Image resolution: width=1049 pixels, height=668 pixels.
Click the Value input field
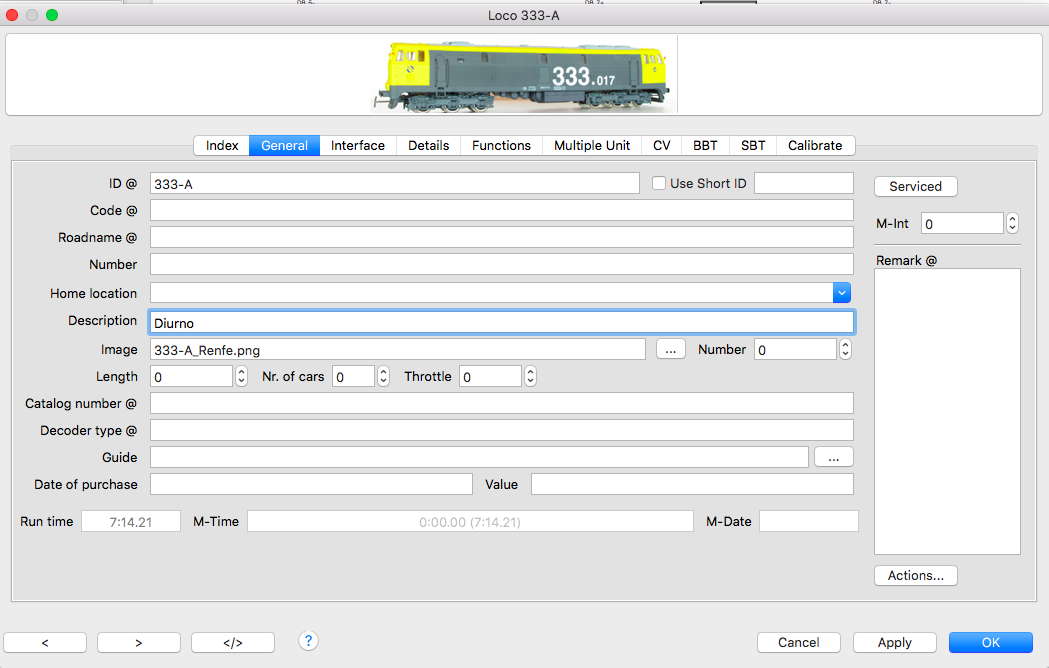click(692, 484)
